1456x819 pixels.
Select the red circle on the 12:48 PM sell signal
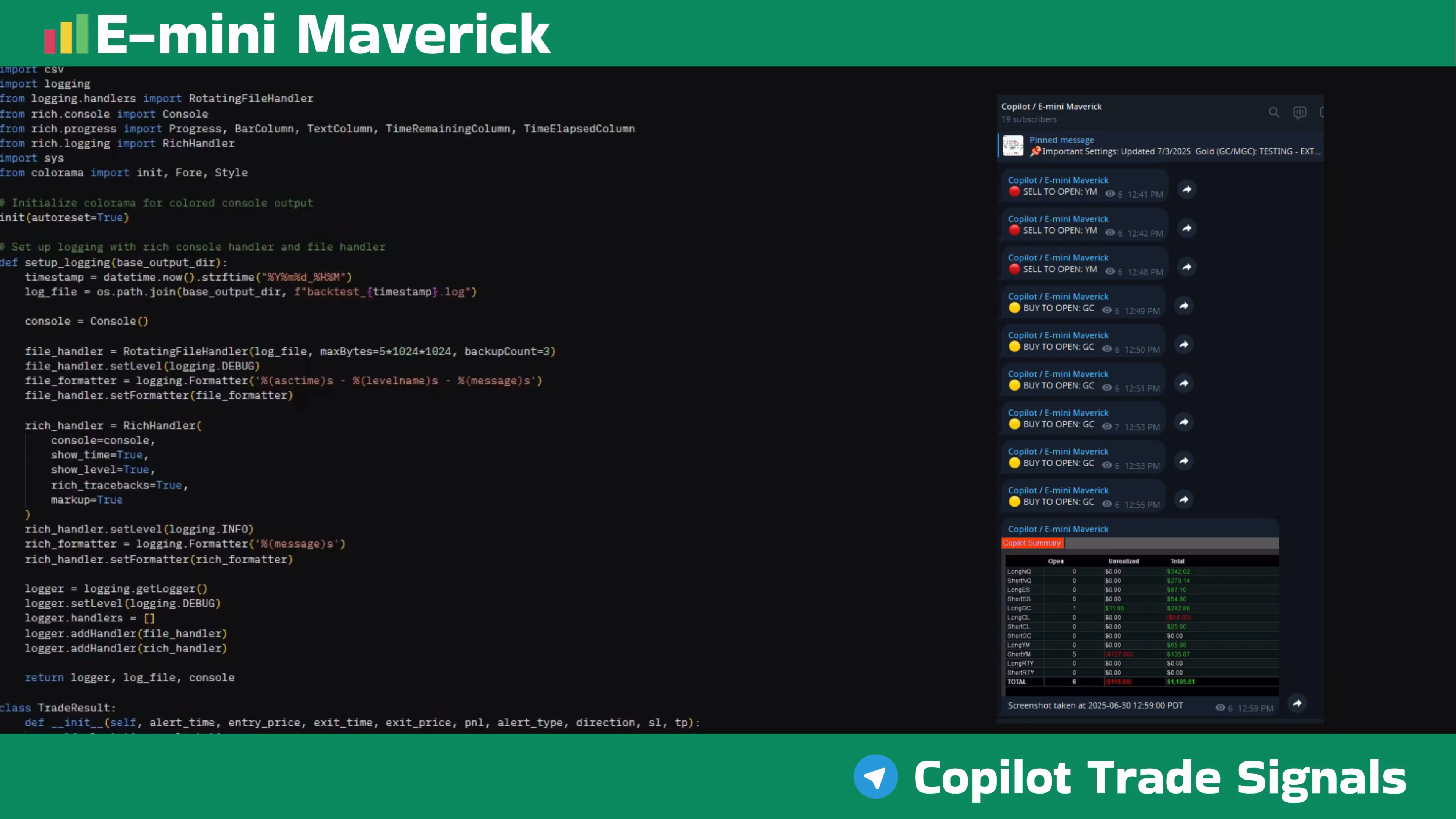1014,270
